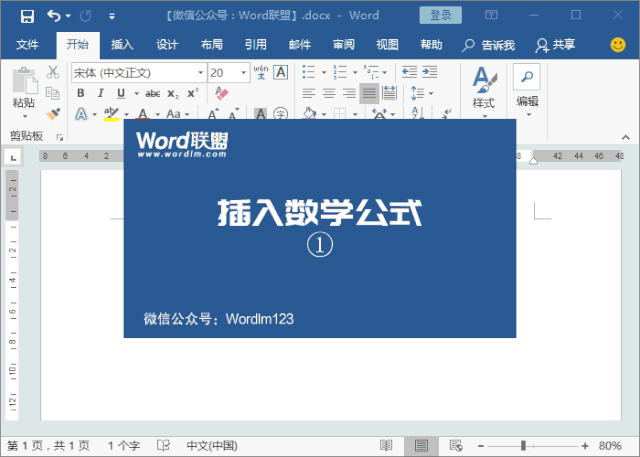
Task: Collapse the ribbon with the chevron
Action: tap(626, 138)
